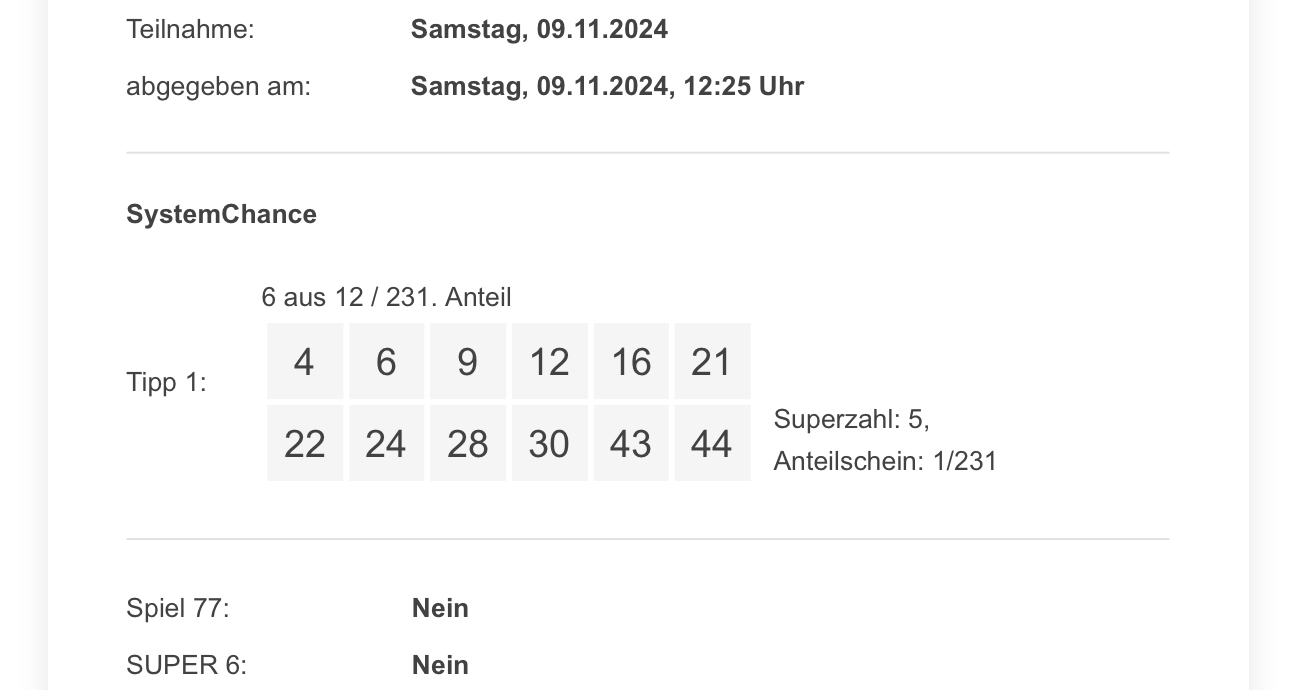
Task: Click the number 43 tile
Action: click(x=631, y=443)
